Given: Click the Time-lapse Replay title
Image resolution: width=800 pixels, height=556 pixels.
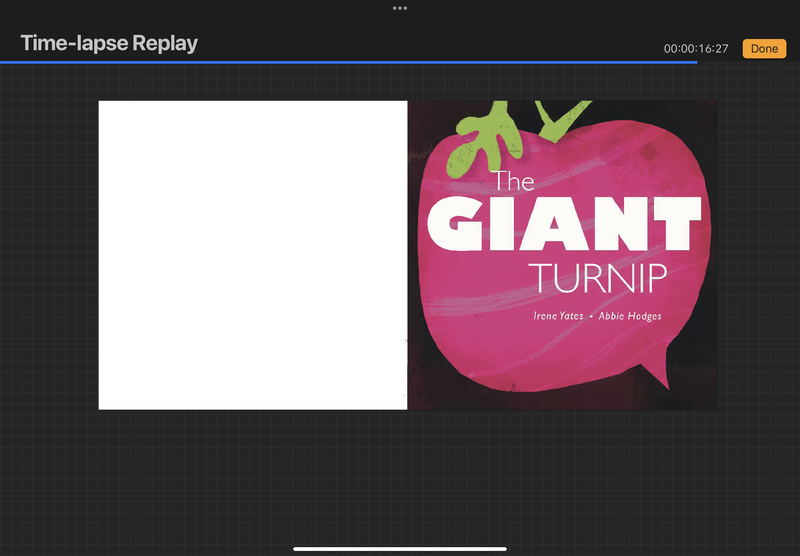Looking at the screenshot, I should [x=109, y=44].
